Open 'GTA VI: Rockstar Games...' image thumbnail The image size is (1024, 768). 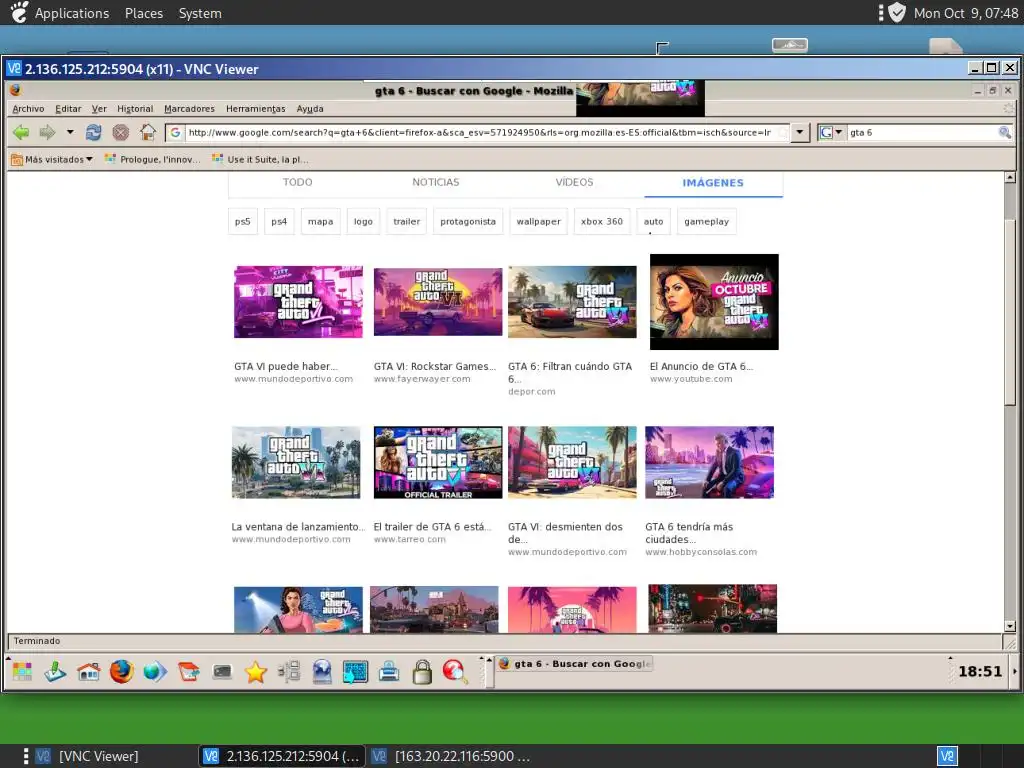(438, 302)
